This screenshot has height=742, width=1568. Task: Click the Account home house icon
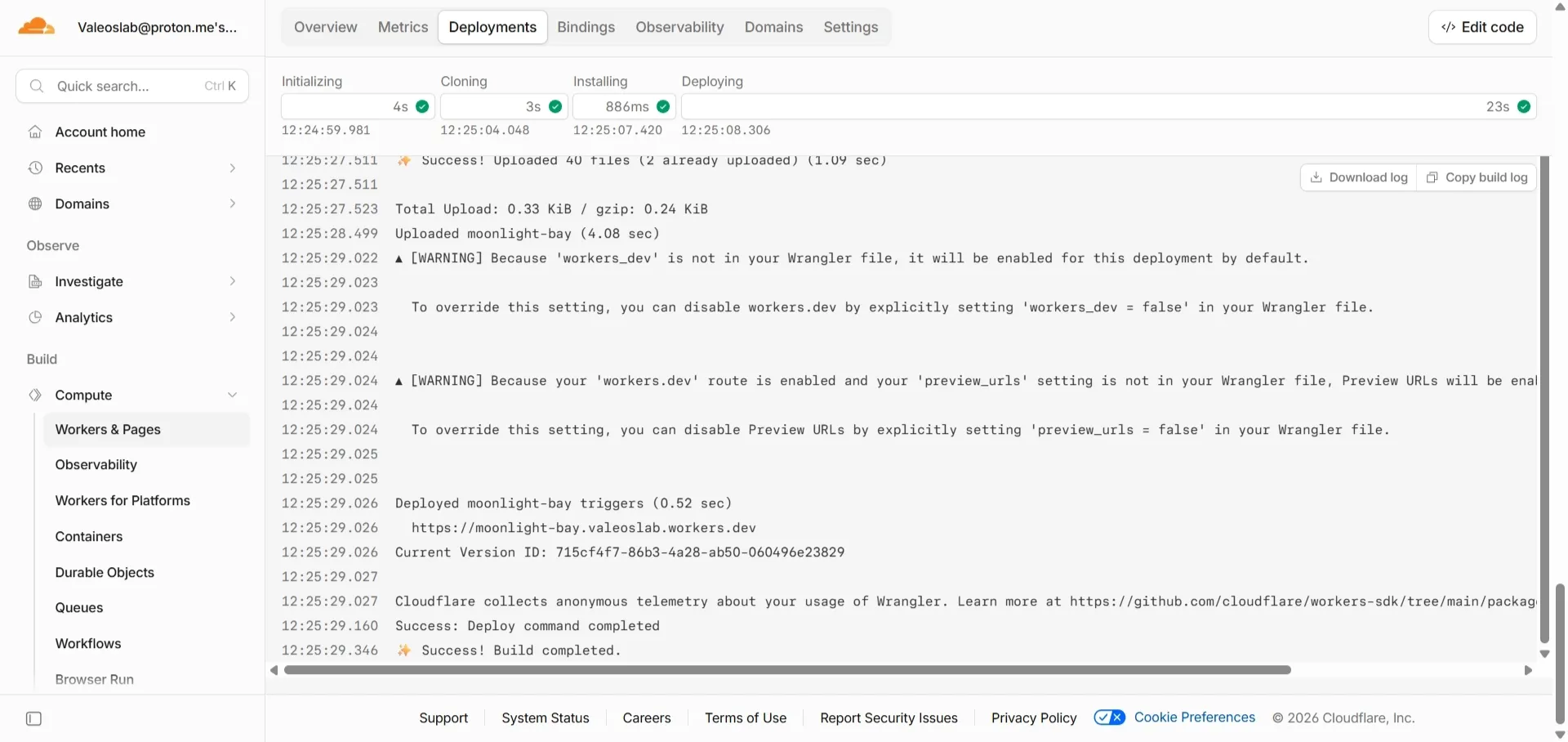pos(35,132)
